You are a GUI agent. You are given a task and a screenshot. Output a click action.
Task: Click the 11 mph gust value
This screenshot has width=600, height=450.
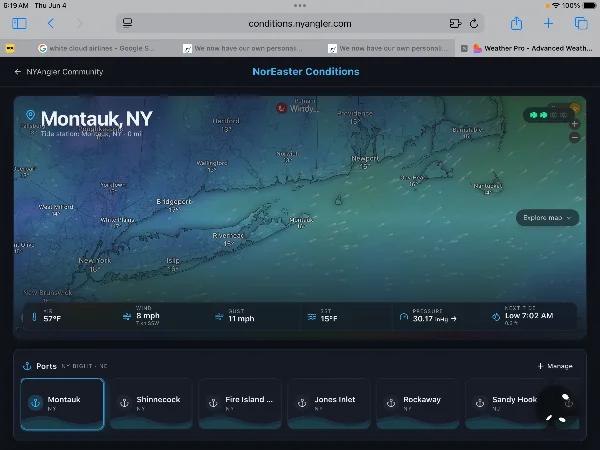click(241, 318)
